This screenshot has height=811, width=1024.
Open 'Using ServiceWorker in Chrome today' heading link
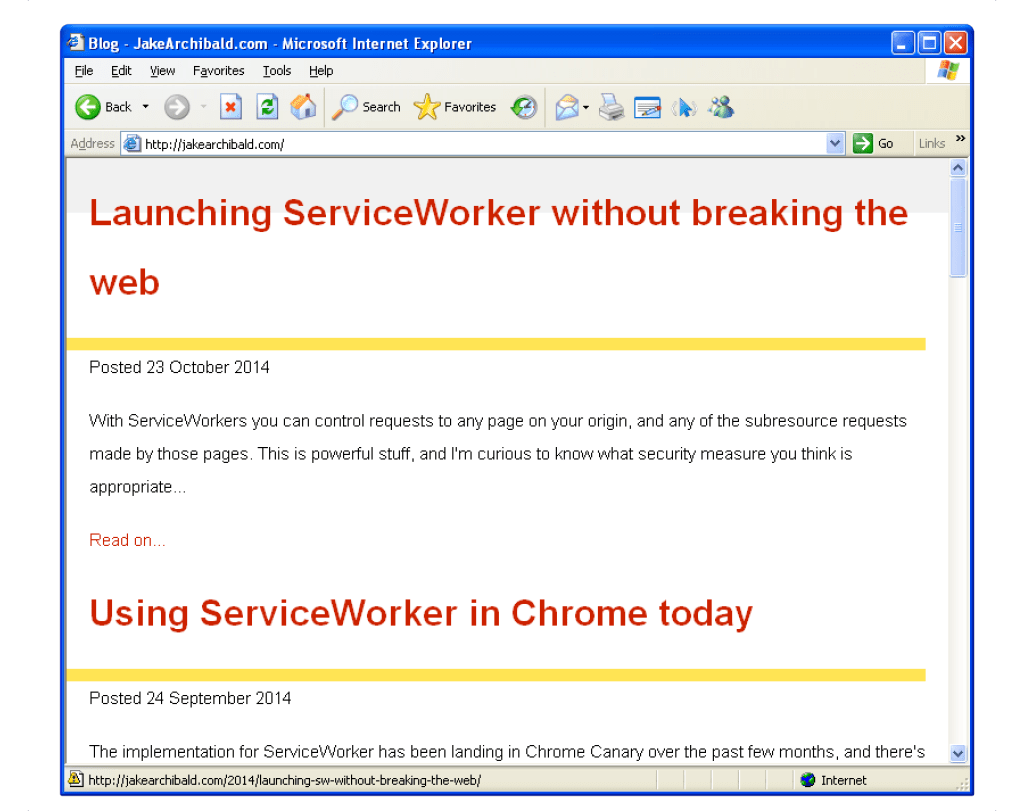point(421,613)
